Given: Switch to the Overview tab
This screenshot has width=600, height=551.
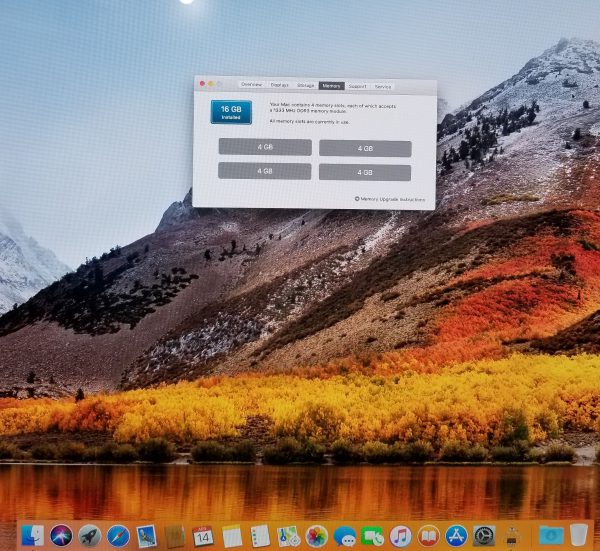Looking at the screenshot, I should pyautogui.click(x=251, y=85).
